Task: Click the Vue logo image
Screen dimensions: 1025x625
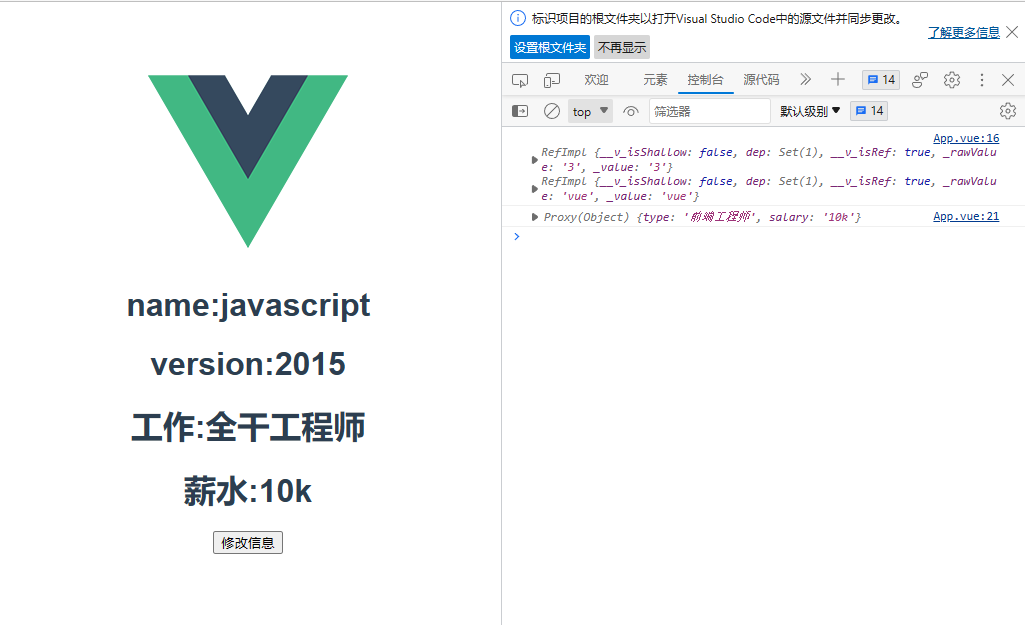Action: pyautogui.click(x=248, y=161)
